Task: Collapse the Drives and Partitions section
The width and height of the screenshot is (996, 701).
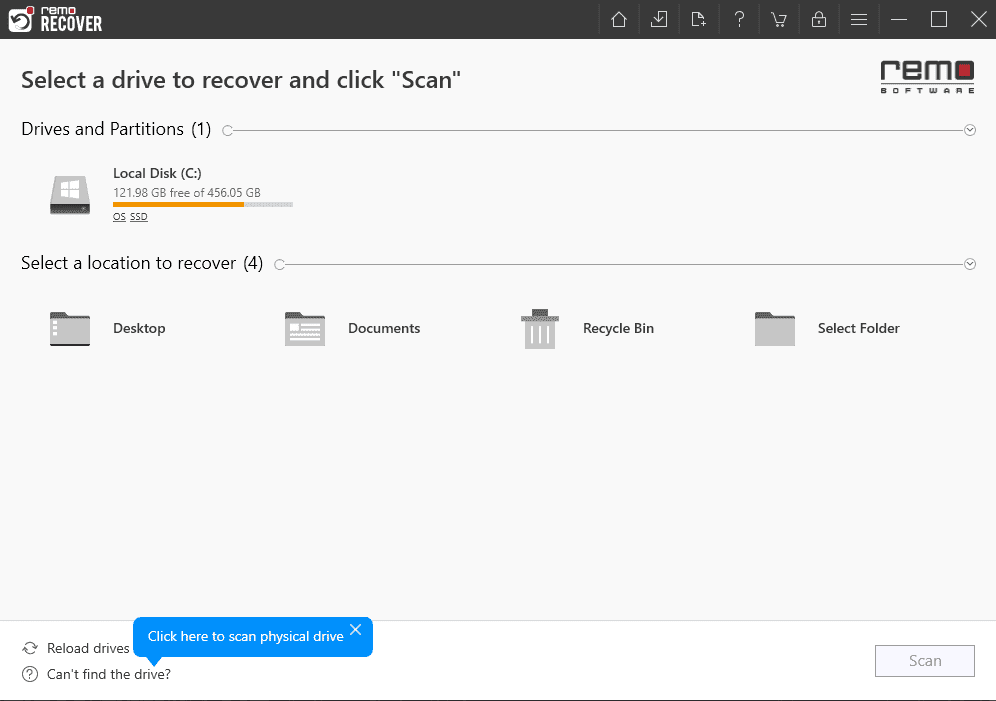Action: (x=970, y=130)
